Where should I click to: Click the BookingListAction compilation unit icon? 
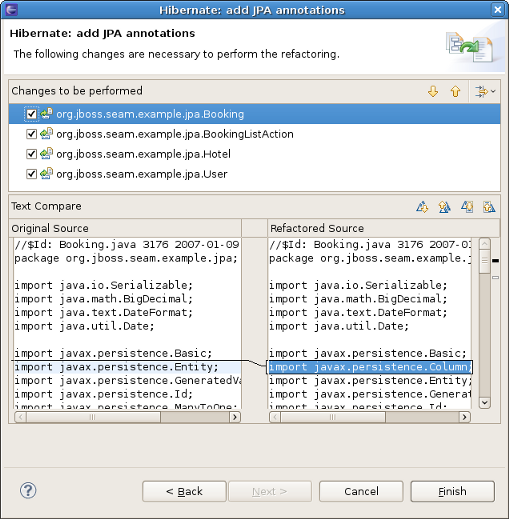coord(46,134)
